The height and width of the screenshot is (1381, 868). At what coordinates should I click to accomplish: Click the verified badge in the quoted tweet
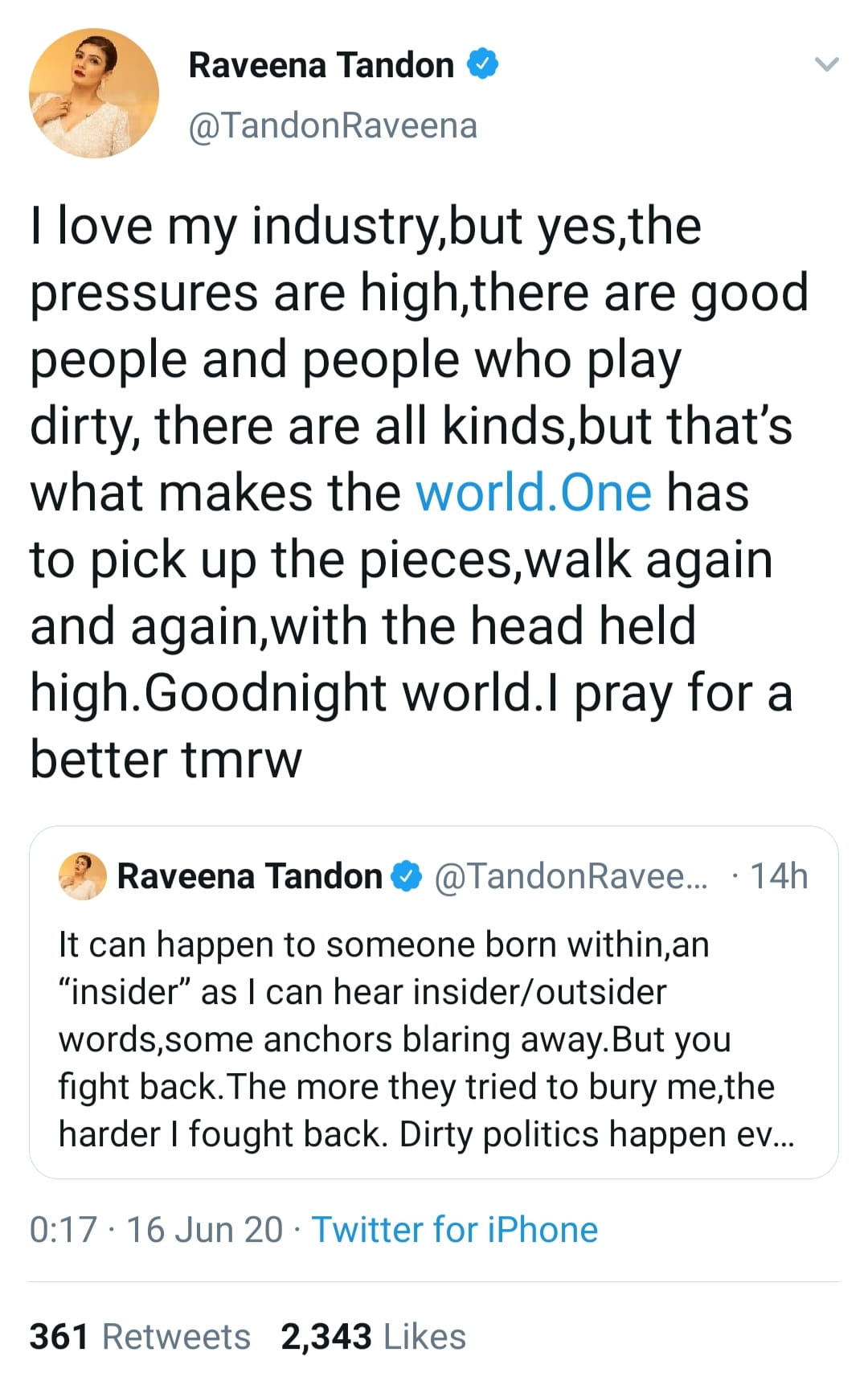tap(407, 876)
